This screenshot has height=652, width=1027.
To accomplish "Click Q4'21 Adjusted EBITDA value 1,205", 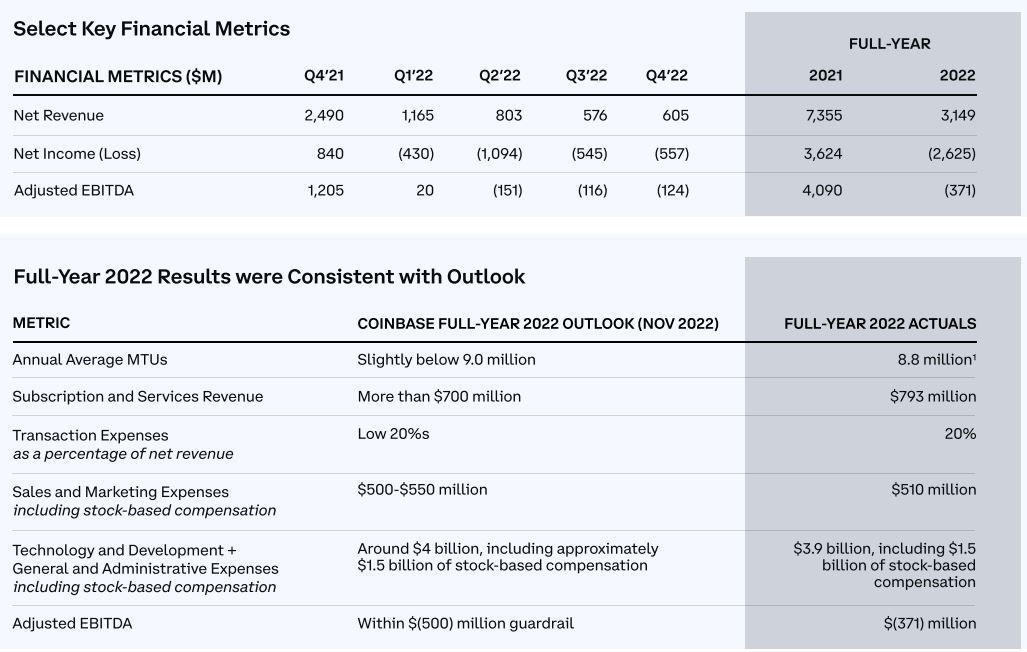I will [325, 191].
